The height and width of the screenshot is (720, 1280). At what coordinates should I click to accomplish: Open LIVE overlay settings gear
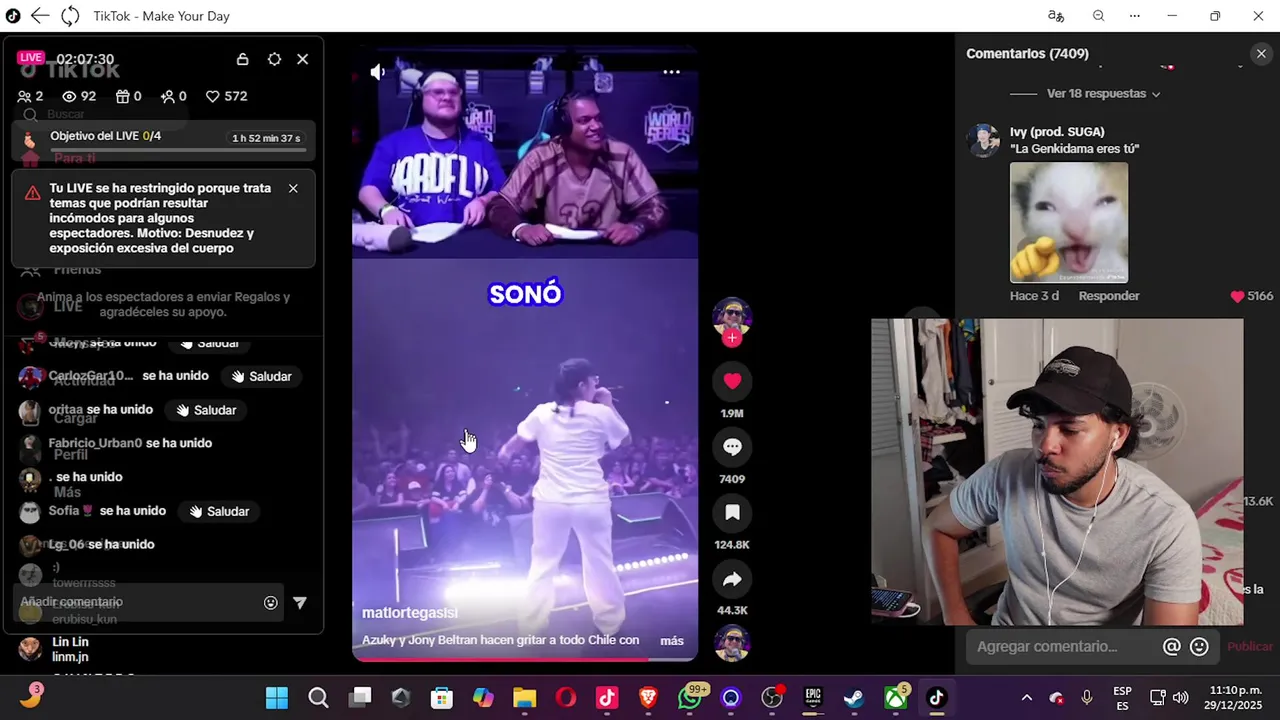274,59
